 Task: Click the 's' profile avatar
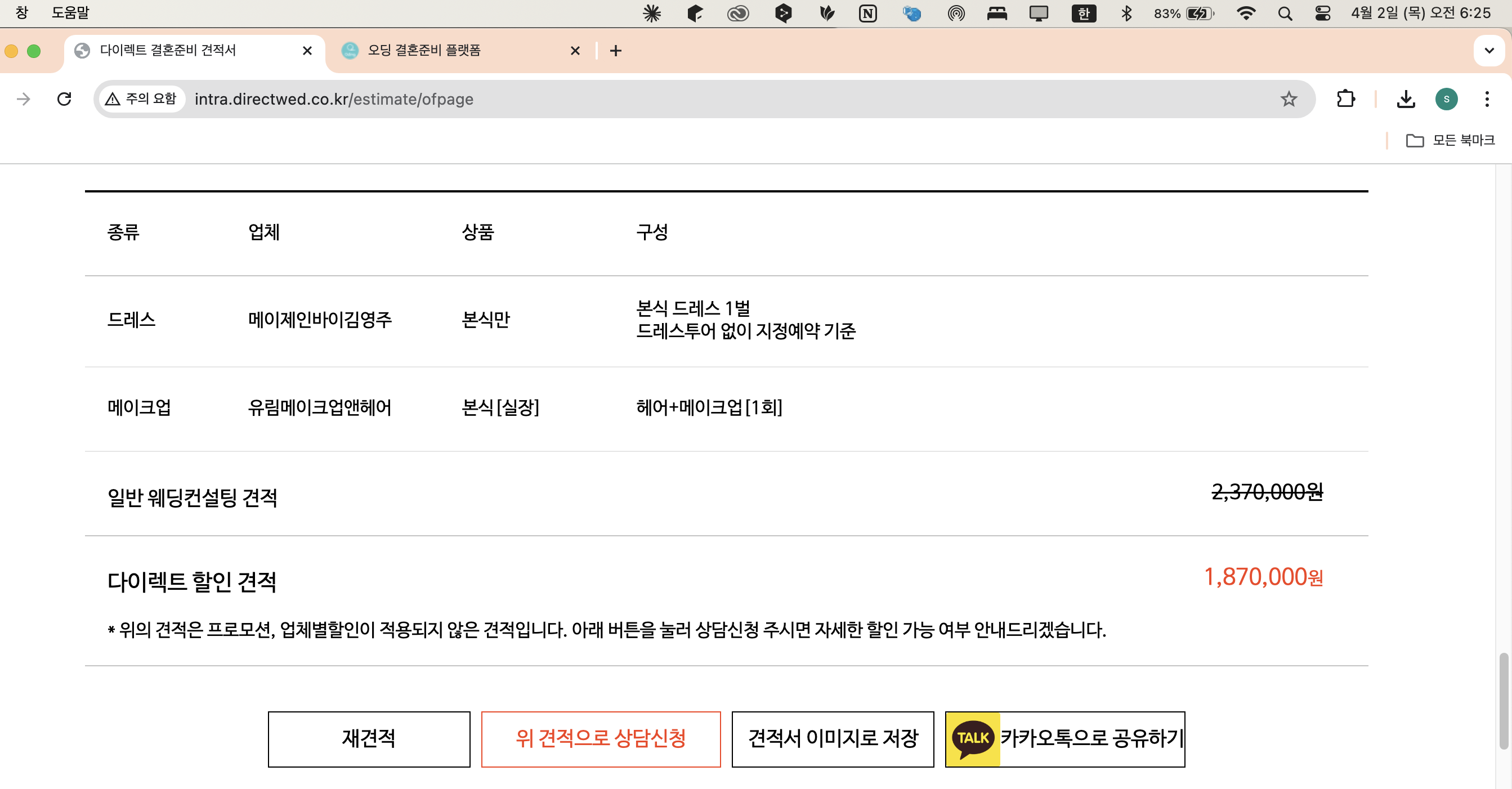(x=1447, y=98)
